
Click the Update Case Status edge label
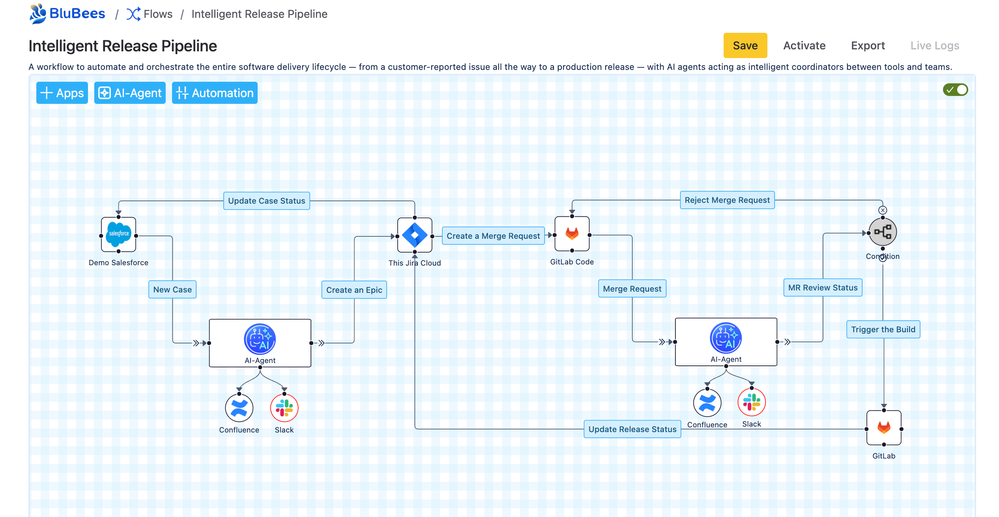tap(267, 201)
